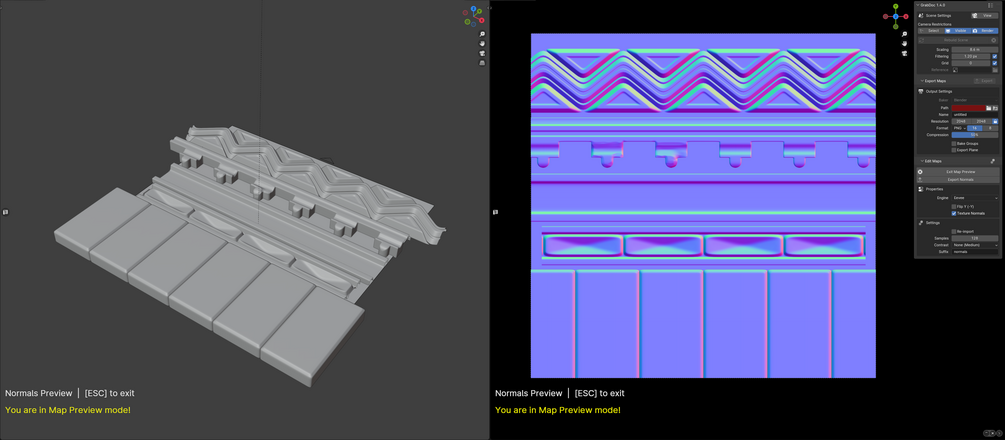The height and width of the screenshot is (440, 1005).
Task: Open the Contrast dropdown None (Medium)
Action: click(x=975, y=245)
